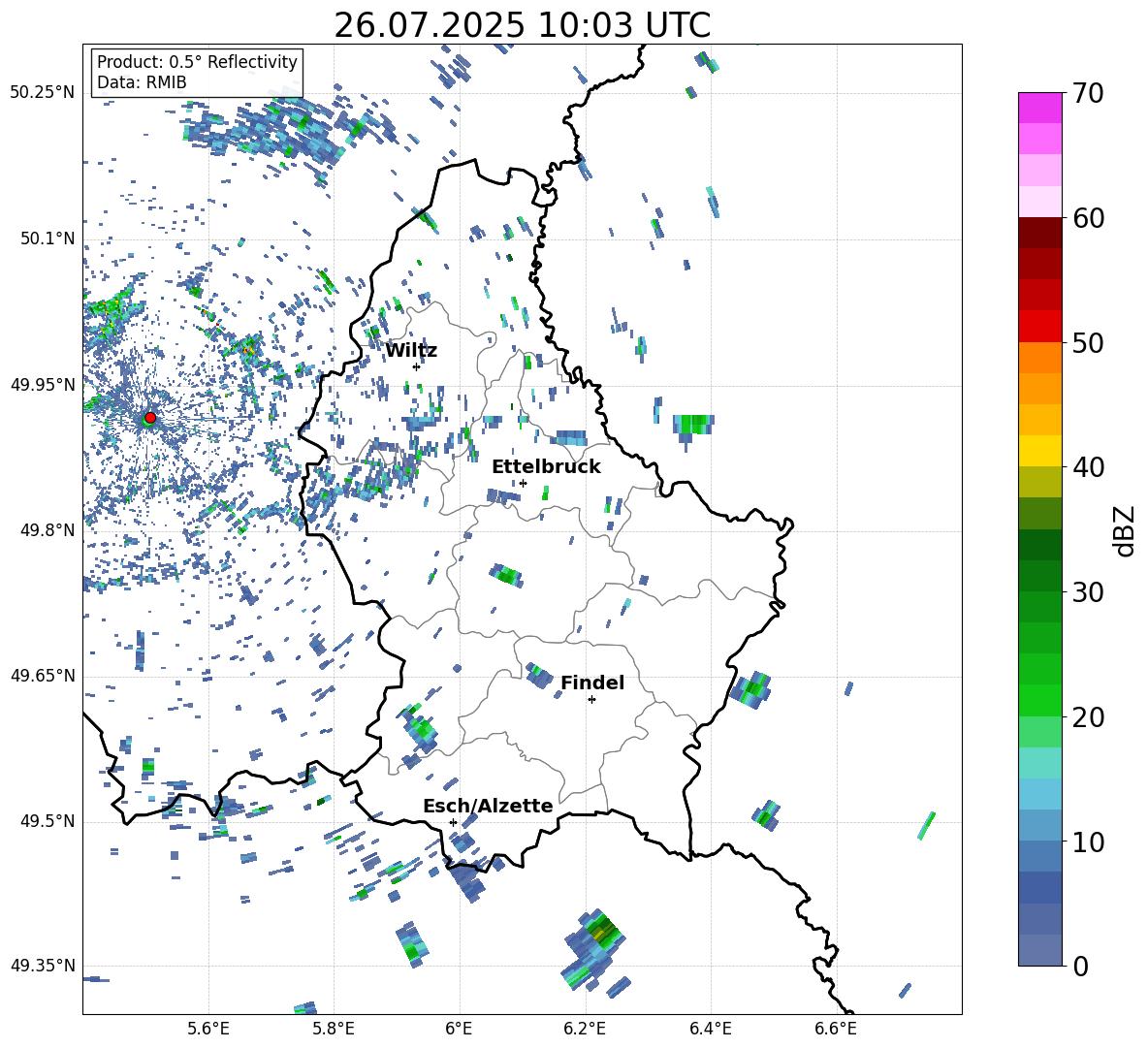Click the 49.5°N latitude label
The height and width of the screenshot is (1048, 1148).
tap(48, 821)
